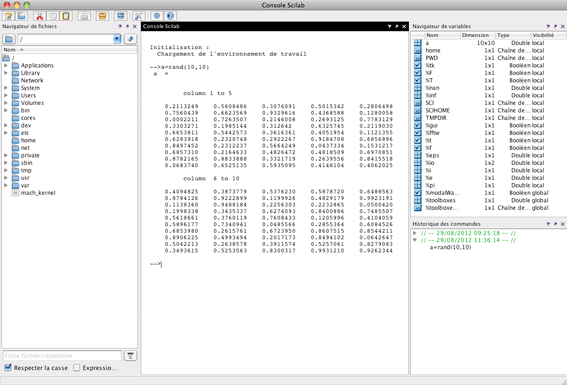The width and height of the screenshot is (567, 385).
Task: Click the print toolbar icon
Action: tap(84, 16)
